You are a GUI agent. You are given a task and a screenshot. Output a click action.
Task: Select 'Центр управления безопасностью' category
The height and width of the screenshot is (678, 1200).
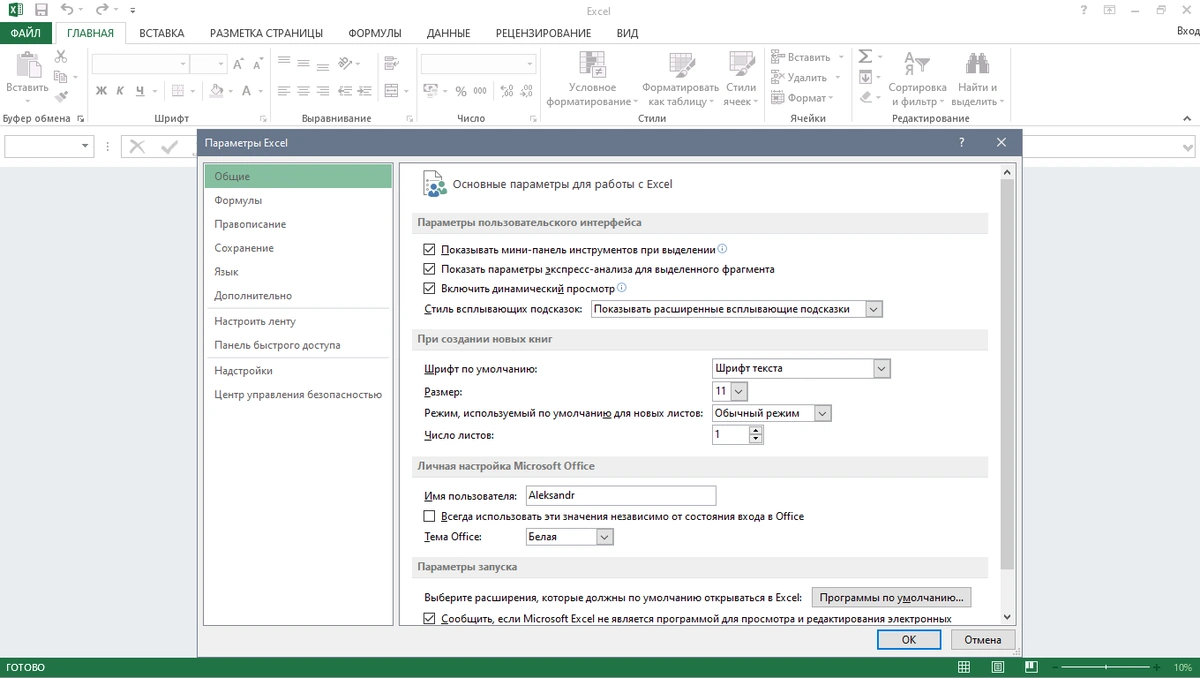coord(298,394)
